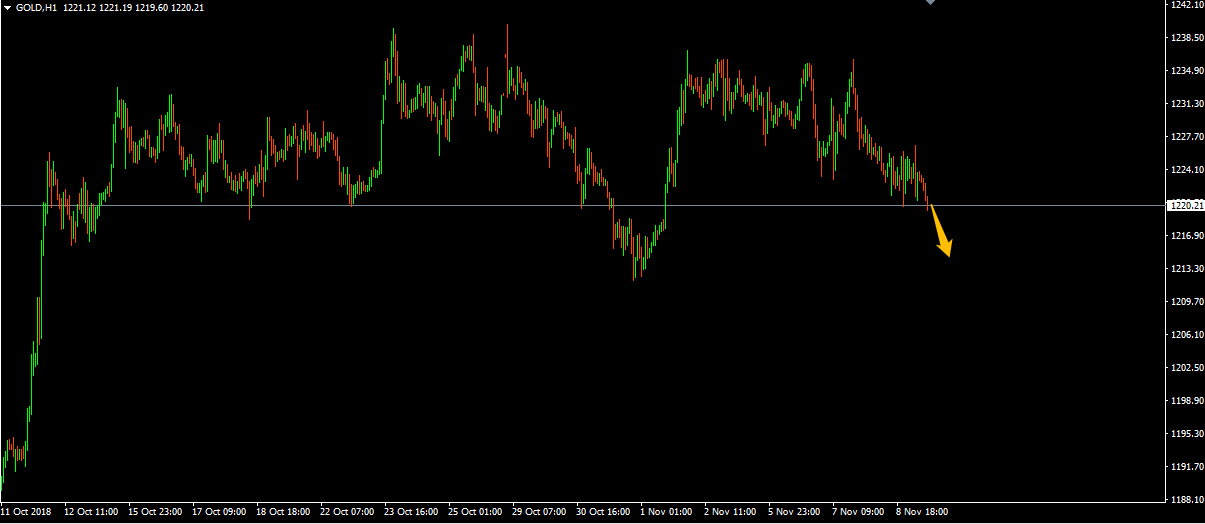Click the 11 Oct 2018 time label
Screen dimensions: 1205x524
click(27, 512)
